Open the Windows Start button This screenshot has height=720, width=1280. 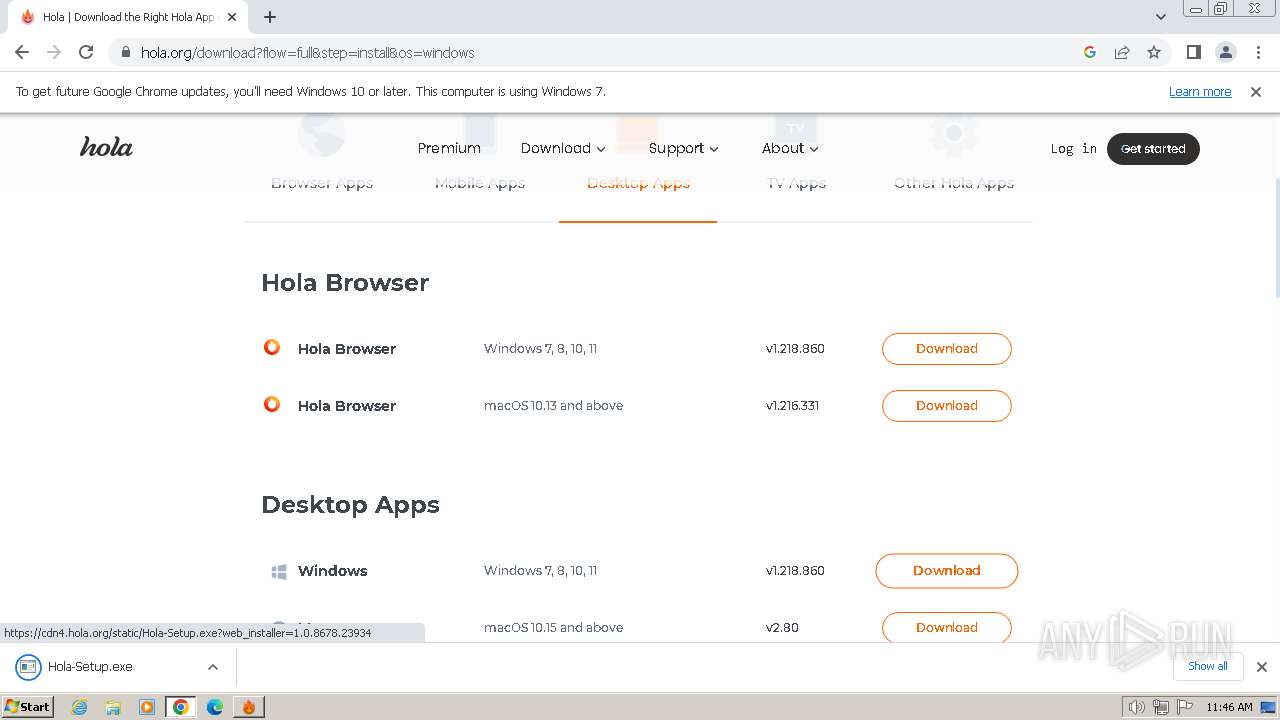28,707
